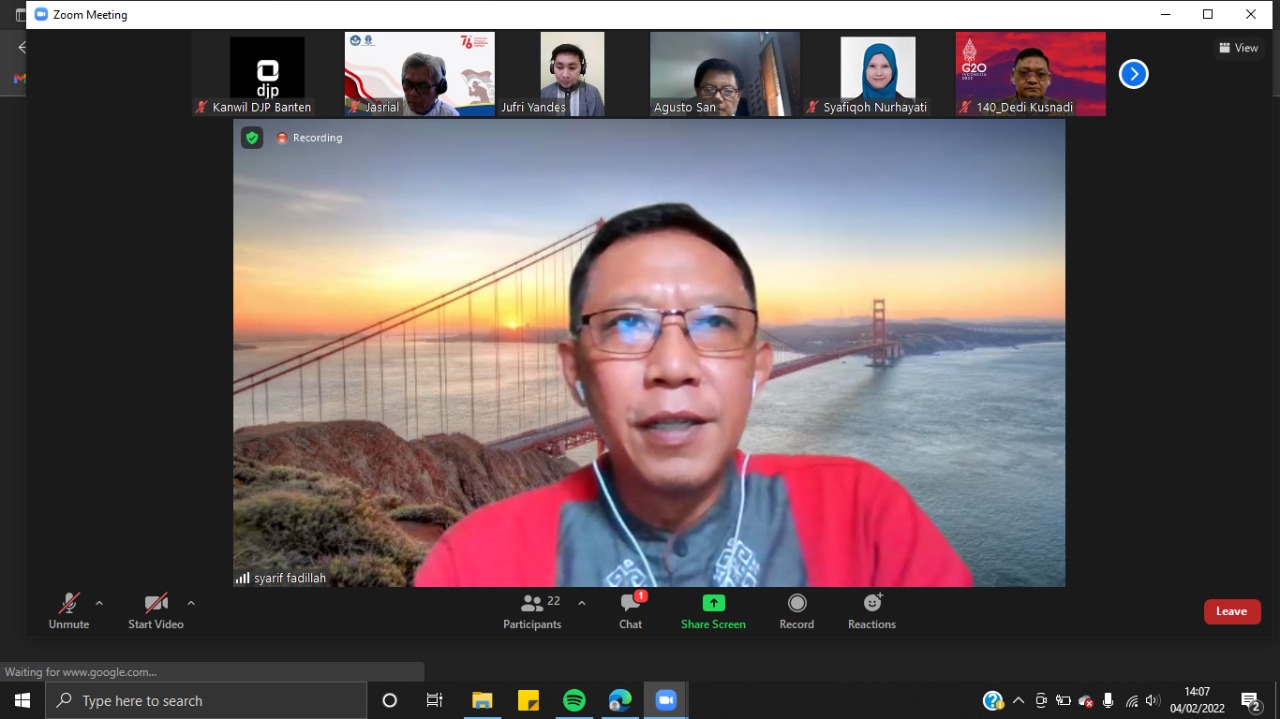Screen dimensions: 1280x719
Task: Click the taskbar volume icon
Action: pos(1153,701)
